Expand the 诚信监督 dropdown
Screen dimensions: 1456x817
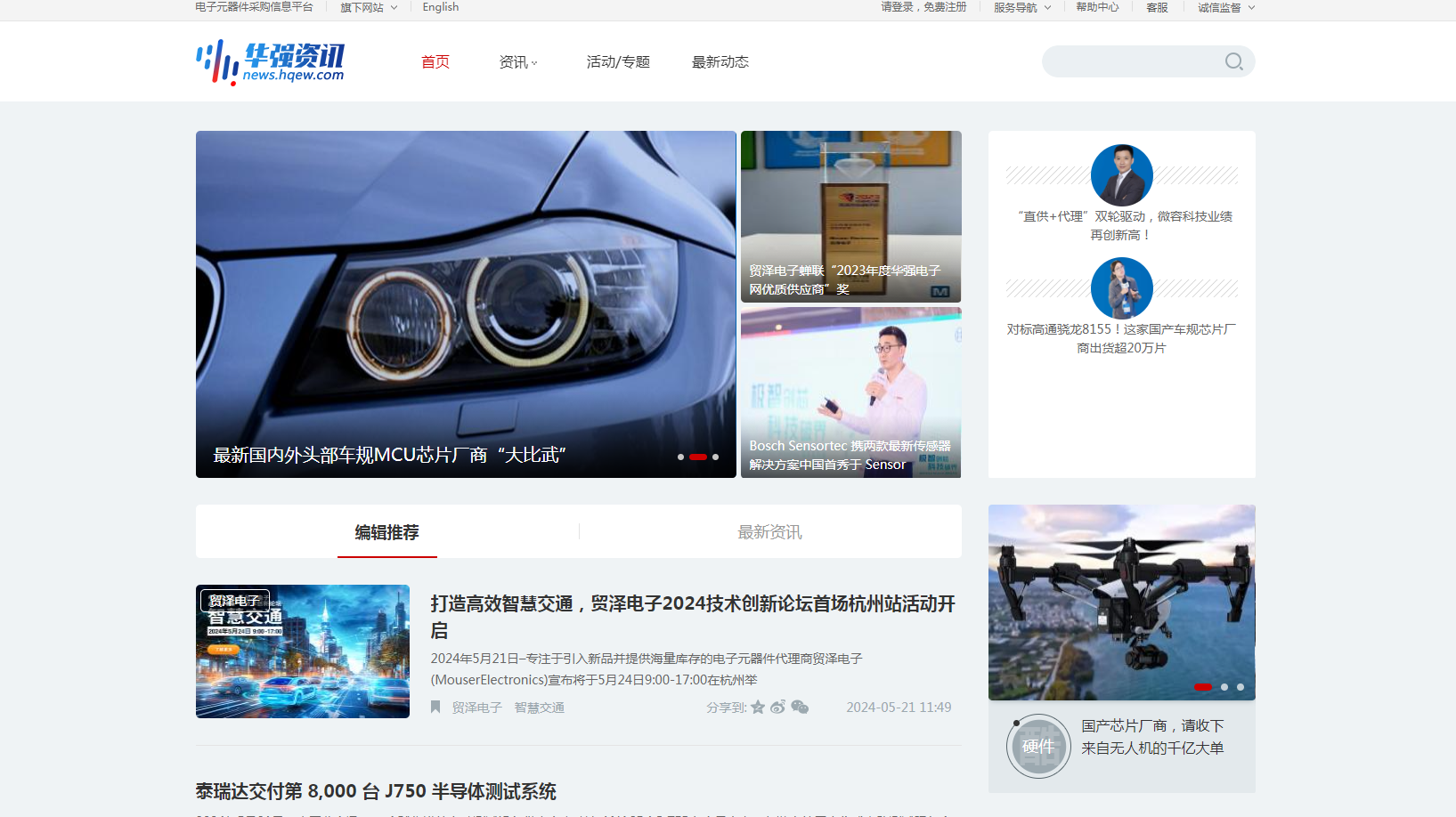pyautogui.click(x=1226, y=7)
